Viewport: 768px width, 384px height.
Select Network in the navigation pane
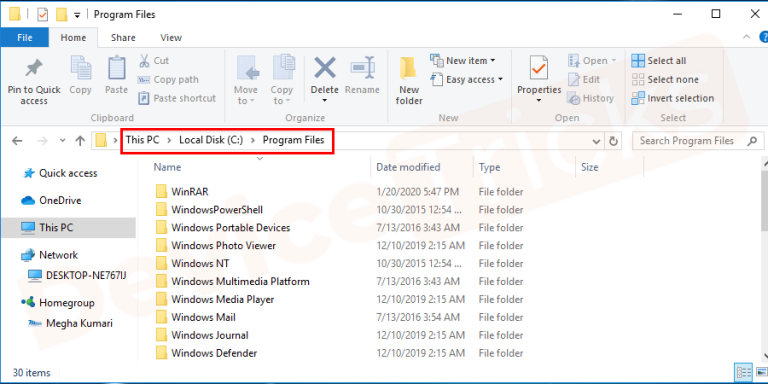pos(49,255)
